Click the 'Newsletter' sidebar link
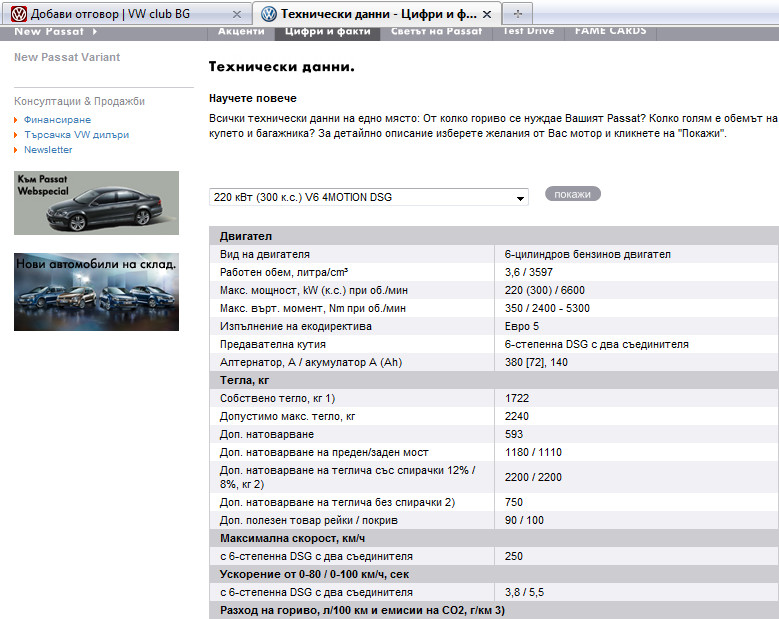 click(48, 149)
